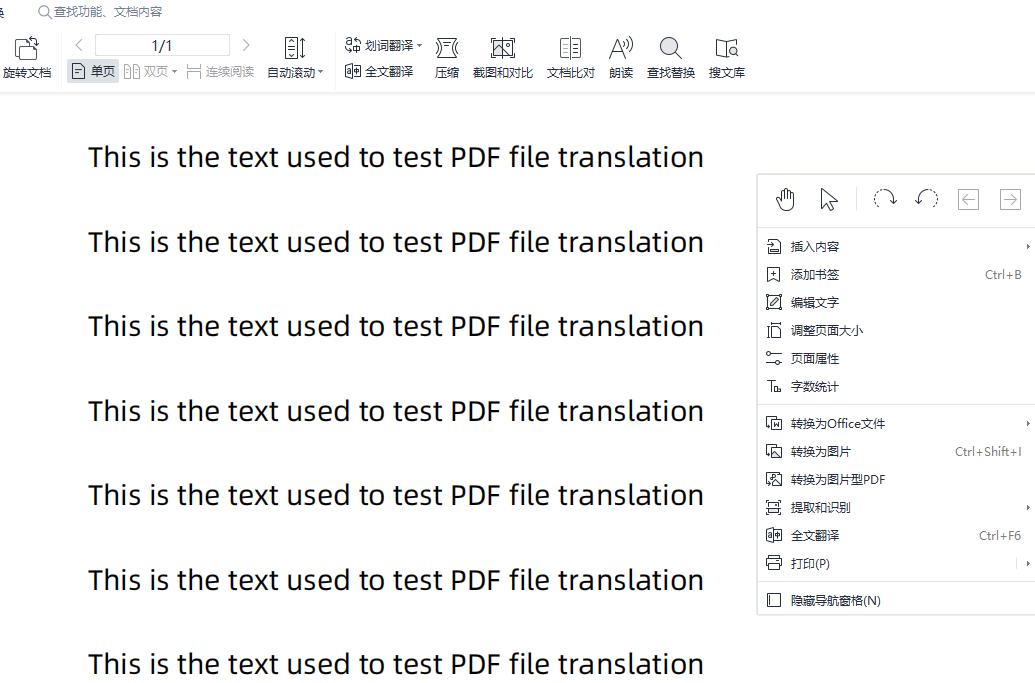1035x683 pixels.
Task: Go to next page arrow
Action: tap(246, 45)
